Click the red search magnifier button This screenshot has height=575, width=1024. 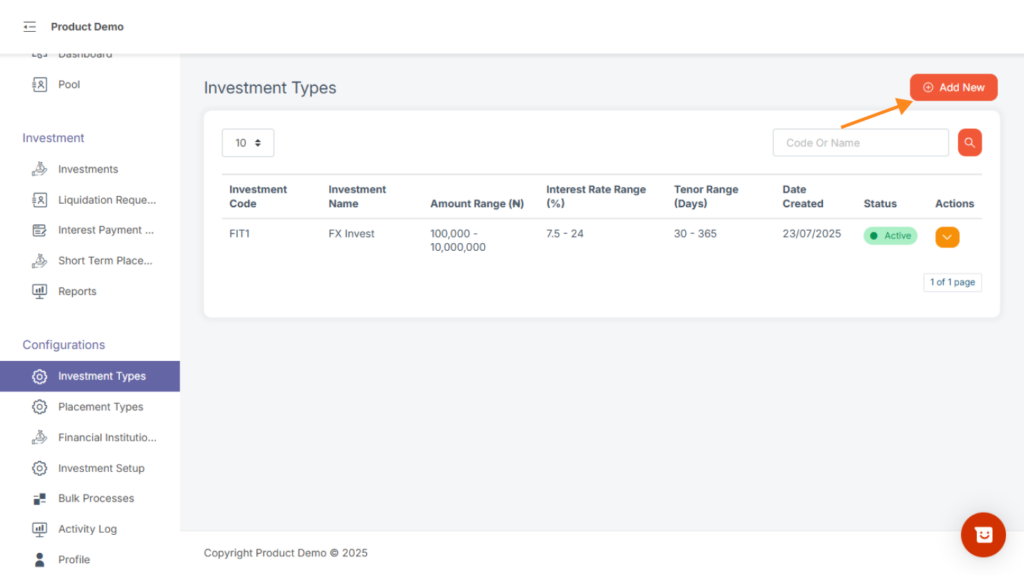(969, 143)
